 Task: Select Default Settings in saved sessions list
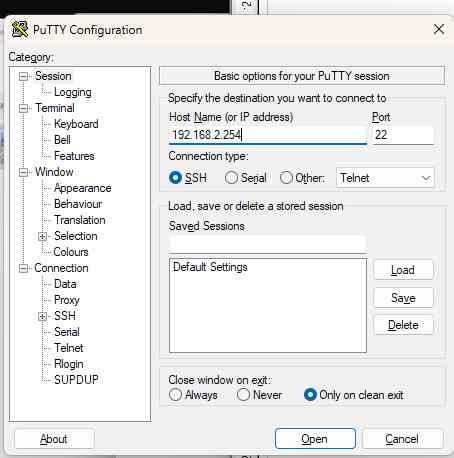[210, 267]
